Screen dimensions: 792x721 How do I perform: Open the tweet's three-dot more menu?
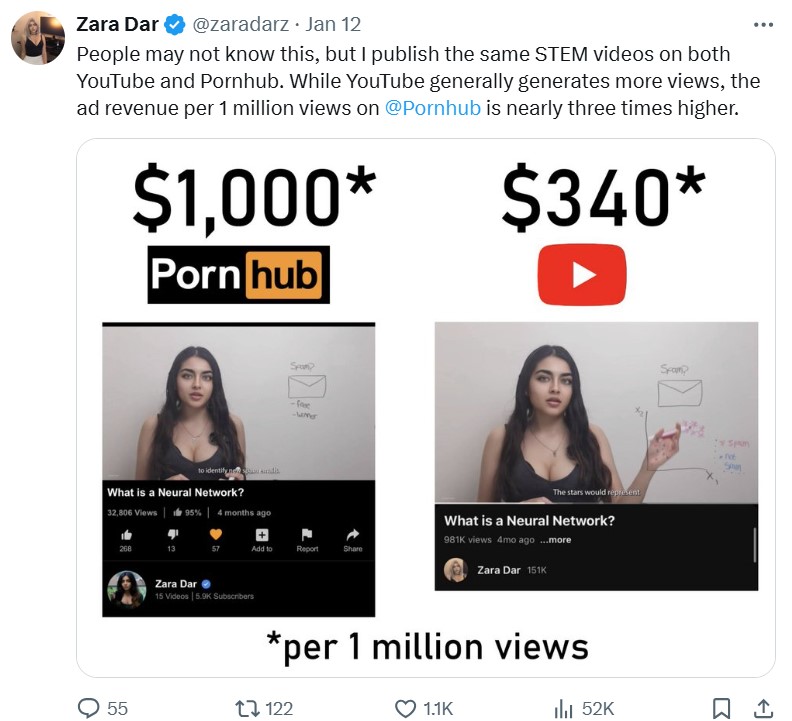point(763,24)
